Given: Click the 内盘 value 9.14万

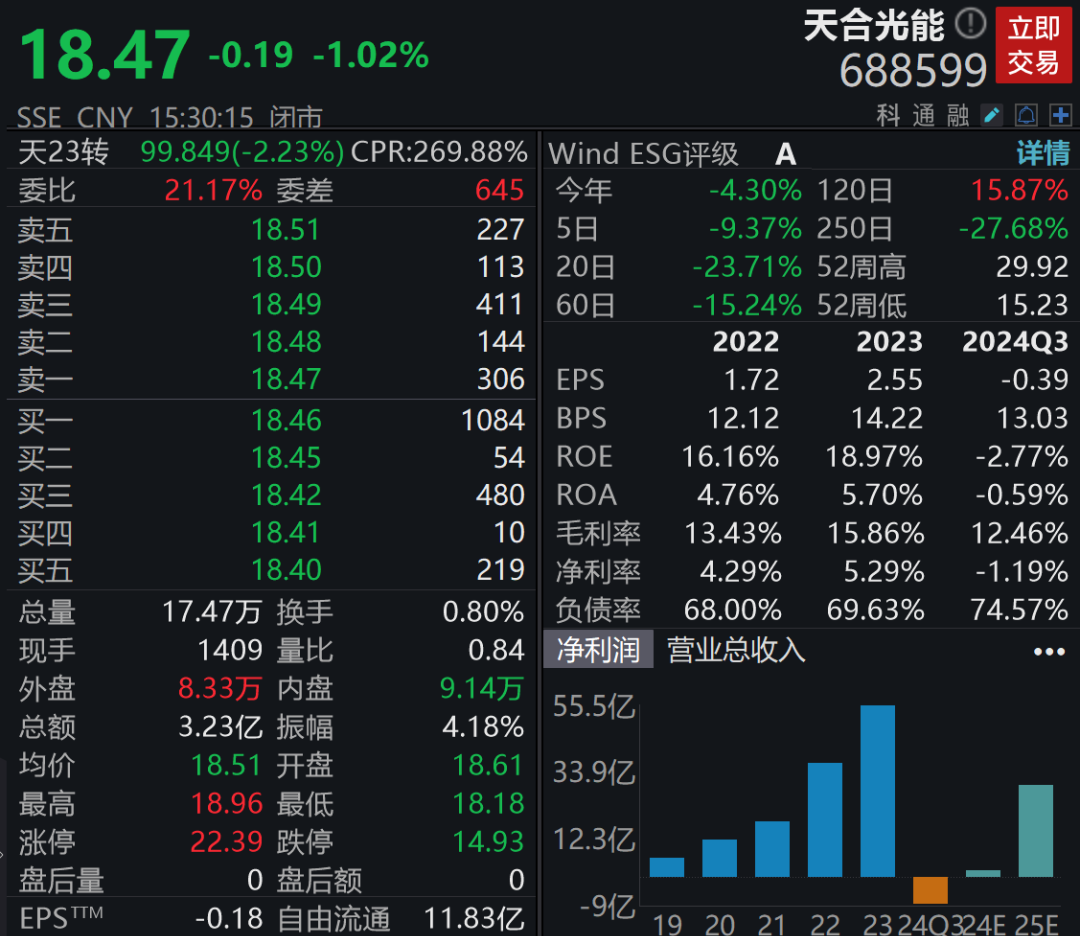Looking at the screenshot, I should pos(482,688).
